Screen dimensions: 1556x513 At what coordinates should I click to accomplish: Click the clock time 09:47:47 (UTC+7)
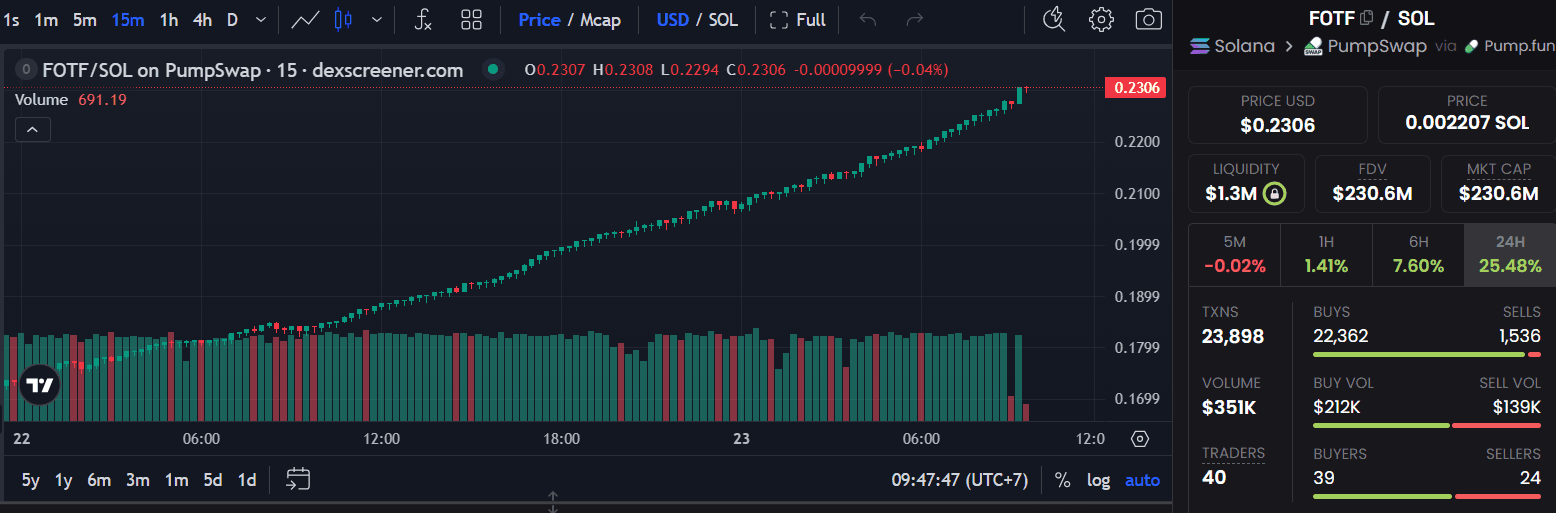point(960,480)
